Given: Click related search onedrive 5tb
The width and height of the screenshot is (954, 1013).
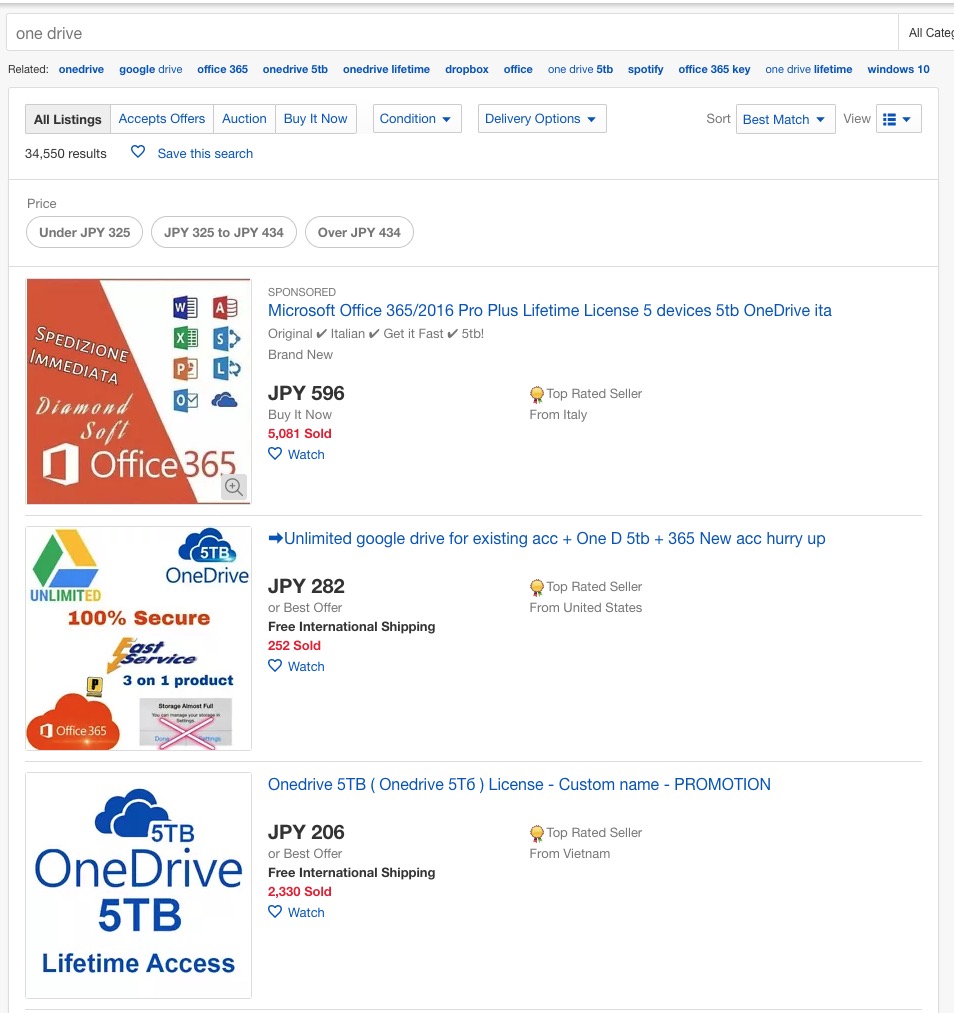Looking at the screenshot, I should (x=295, y=69).
